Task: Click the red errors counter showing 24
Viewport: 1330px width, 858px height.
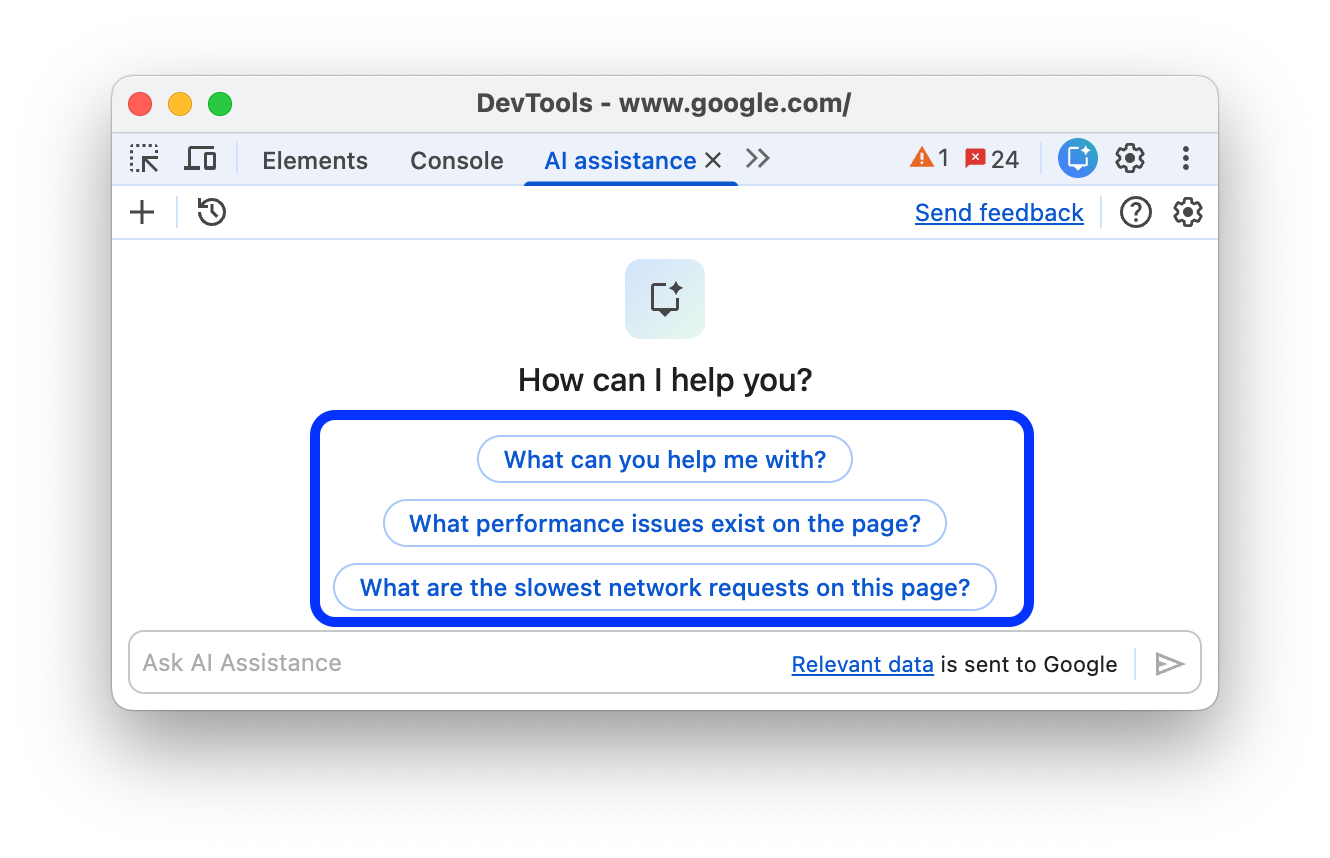Action: [x=991, y=159]
